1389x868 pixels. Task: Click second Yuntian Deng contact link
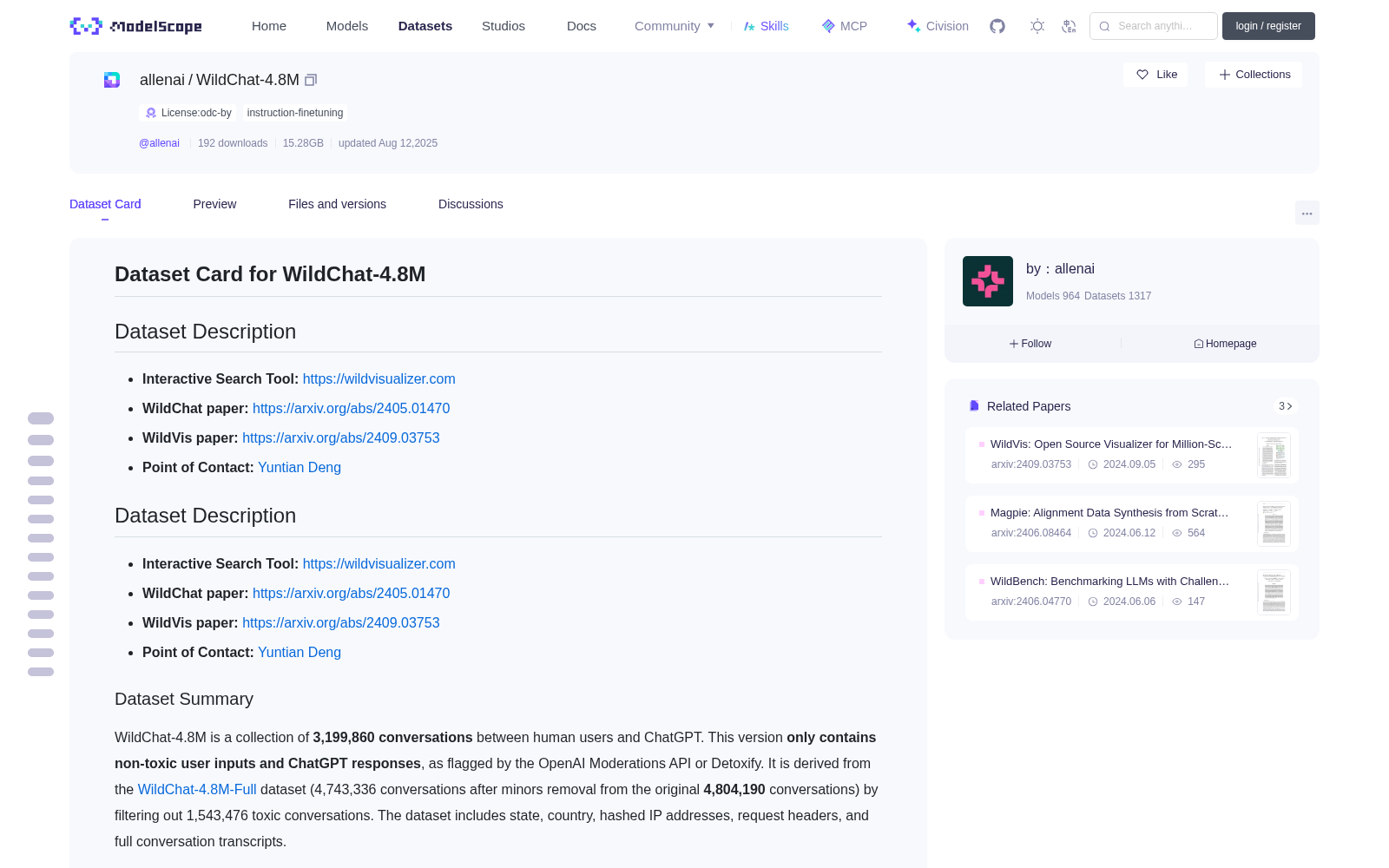(300, 652)
